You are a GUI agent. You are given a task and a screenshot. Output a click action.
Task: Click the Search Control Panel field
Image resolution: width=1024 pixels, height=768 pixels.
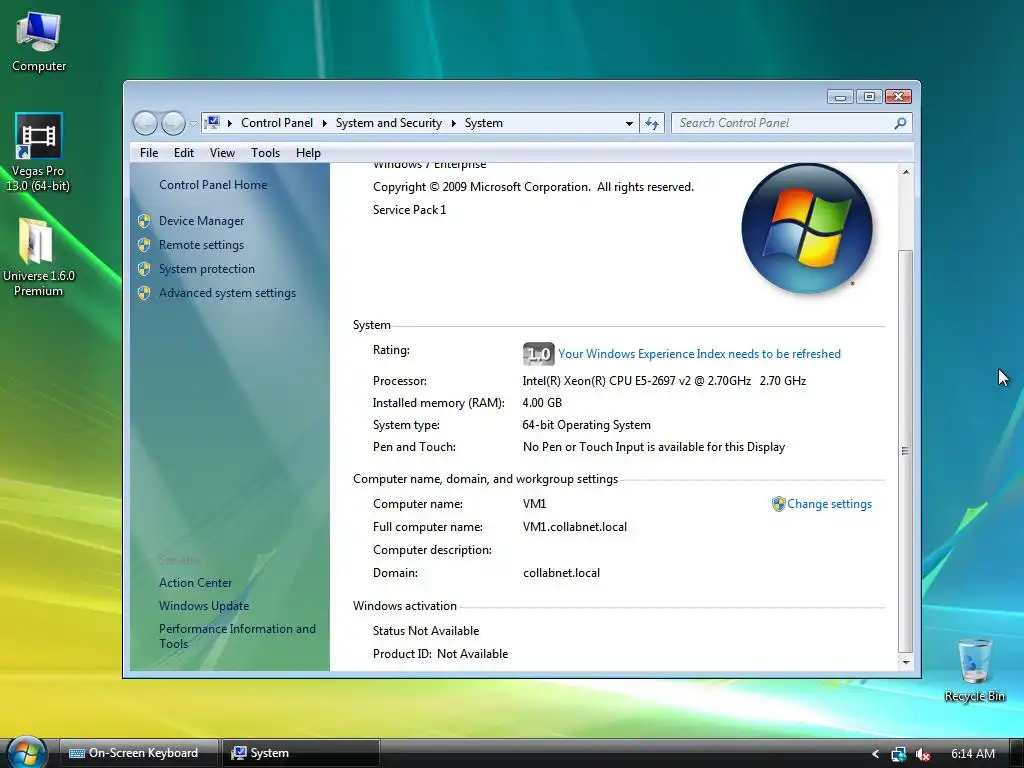(784, 123)
